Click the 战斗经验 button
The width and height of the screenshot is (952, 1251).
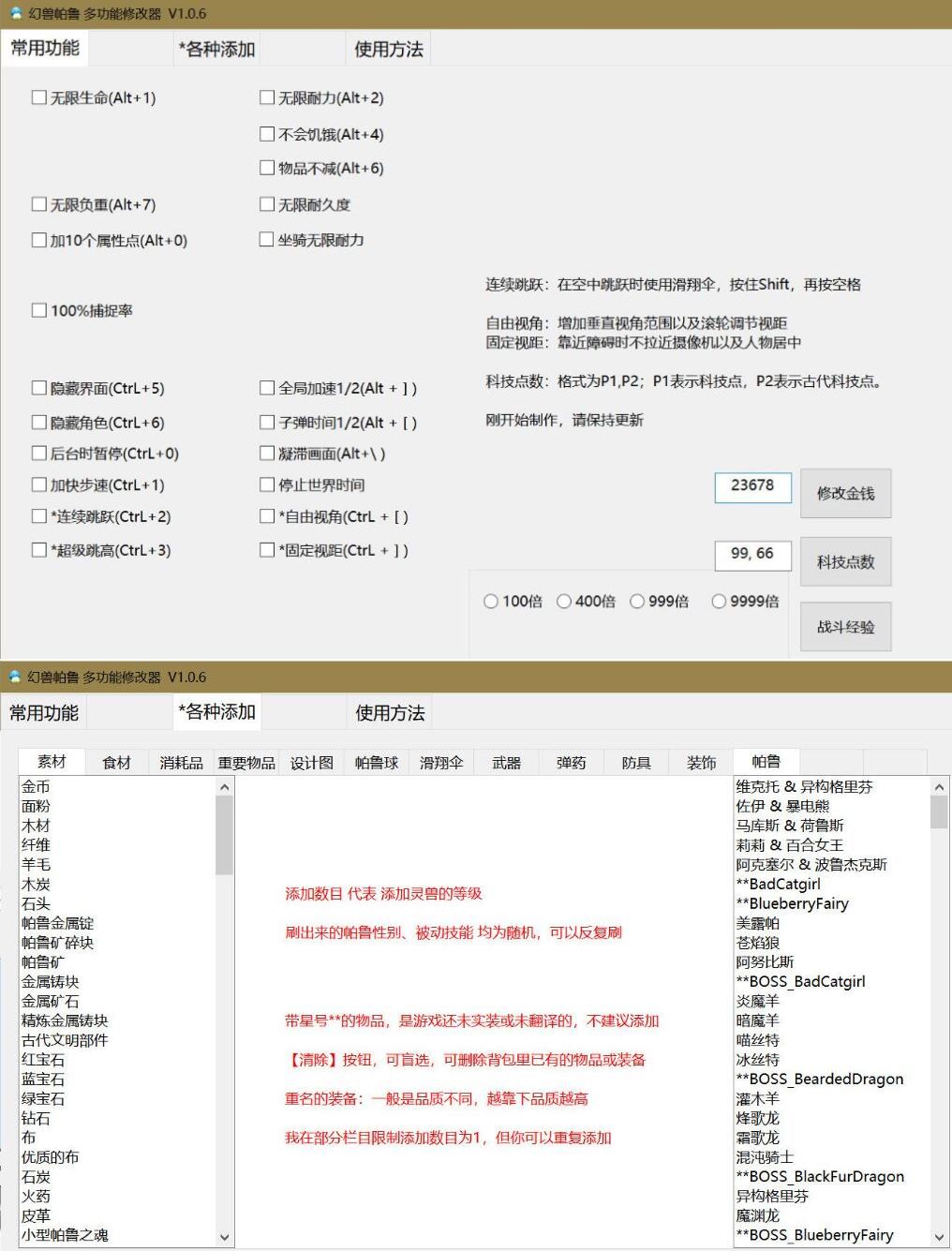(x=845, y=627)
